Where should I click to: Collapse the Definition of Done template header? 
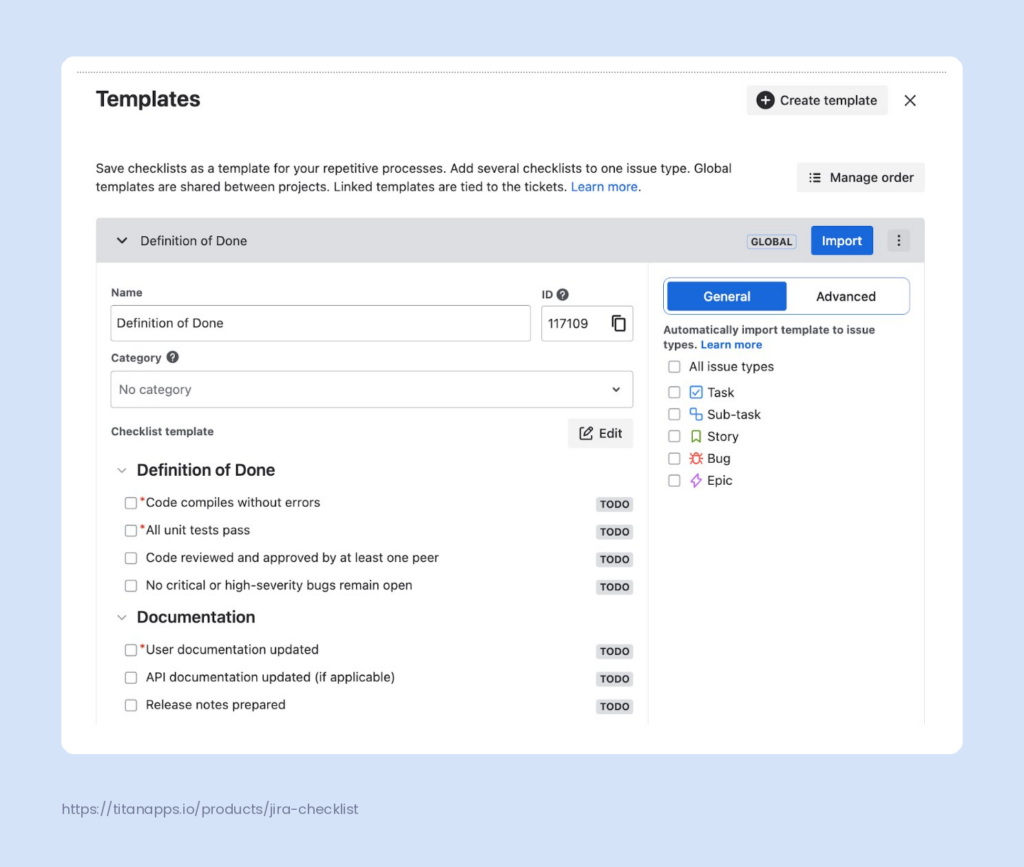point(122,241)
